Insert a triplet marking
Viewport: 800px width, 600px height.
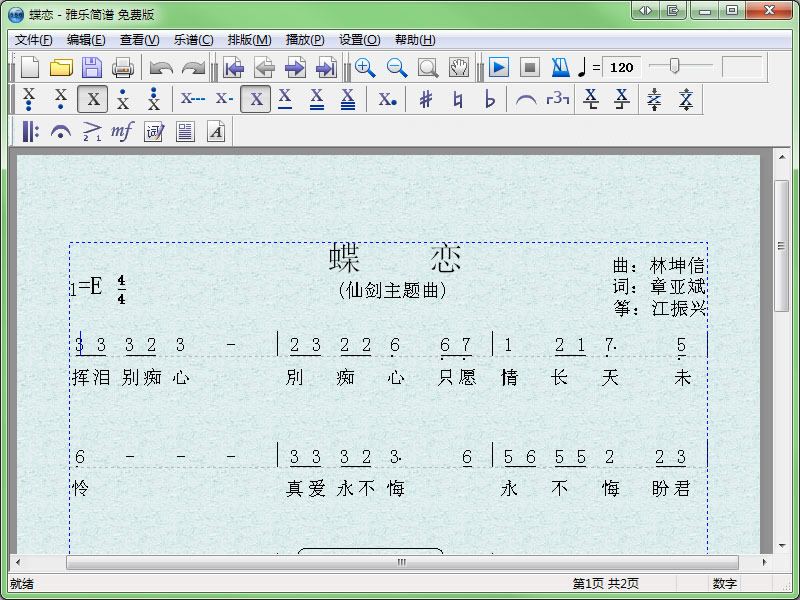click(558, 98)
